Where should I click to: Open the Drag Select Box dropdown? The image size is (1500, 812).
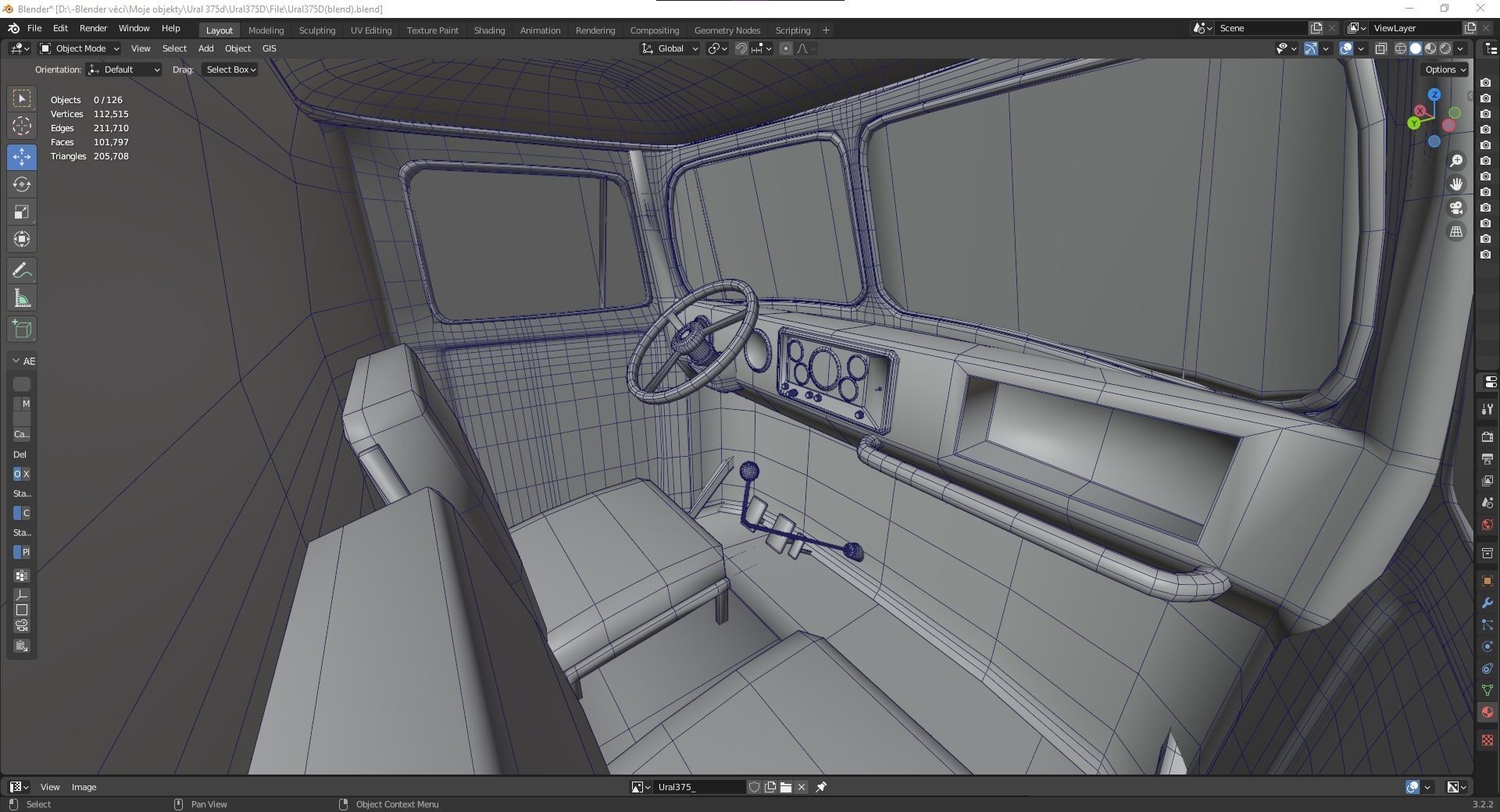(230, 69)
